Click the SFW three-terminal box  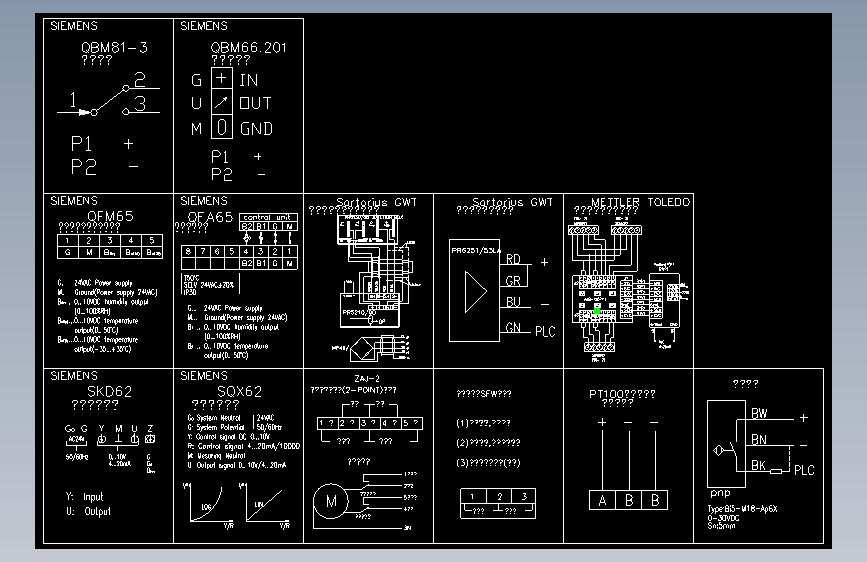pos(498,503)
